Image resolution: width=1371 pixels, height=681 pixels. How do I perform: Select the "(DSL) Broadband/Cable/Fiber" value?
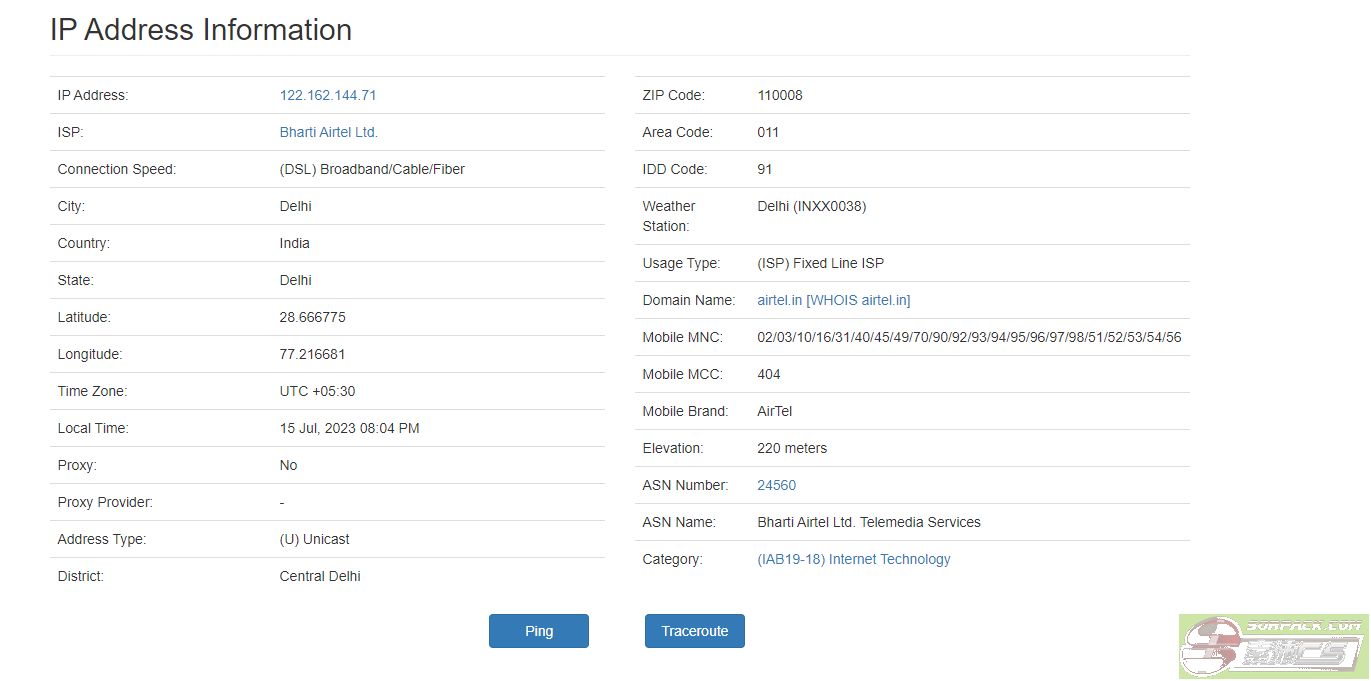372,169
